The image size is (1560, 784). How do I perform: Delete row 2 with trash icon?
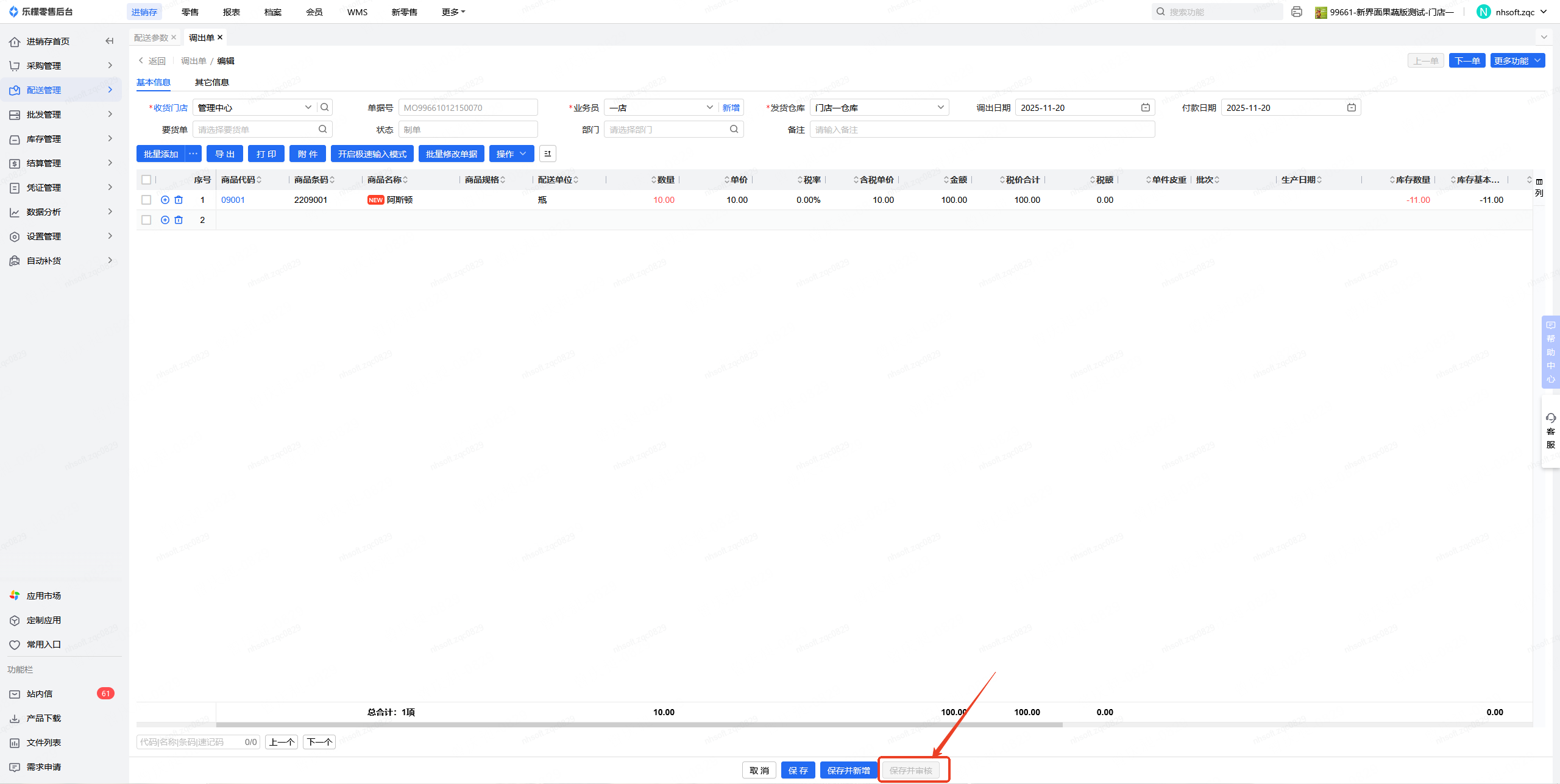point(179,220)
